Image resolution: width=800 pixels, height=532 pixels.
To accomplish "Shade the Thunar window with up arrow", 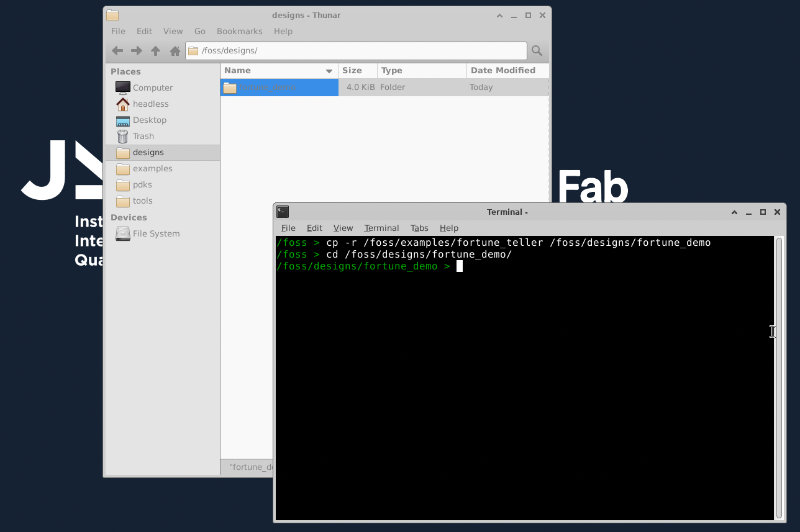I will (x=499, y=16).
